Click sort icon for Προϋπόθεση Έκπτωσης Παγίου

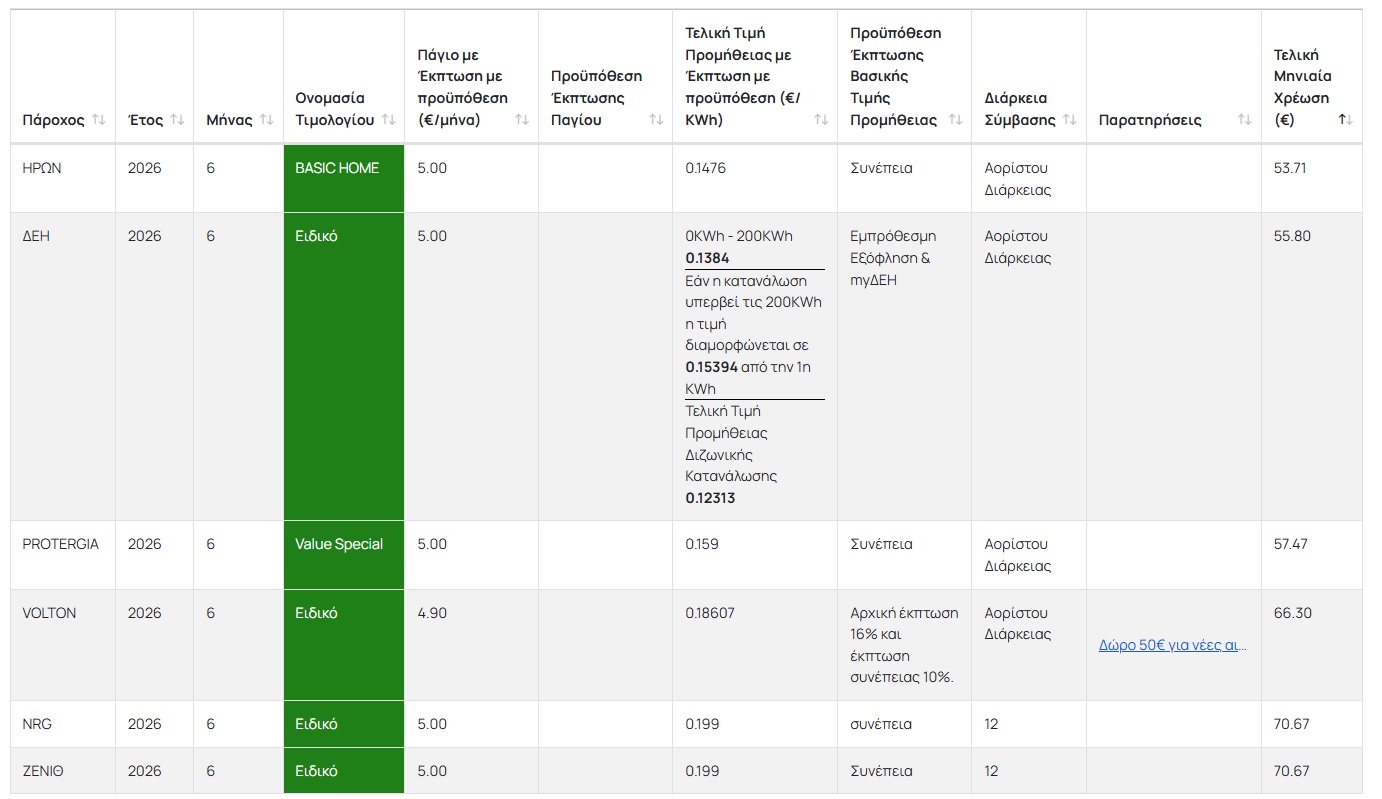point(656,120)
